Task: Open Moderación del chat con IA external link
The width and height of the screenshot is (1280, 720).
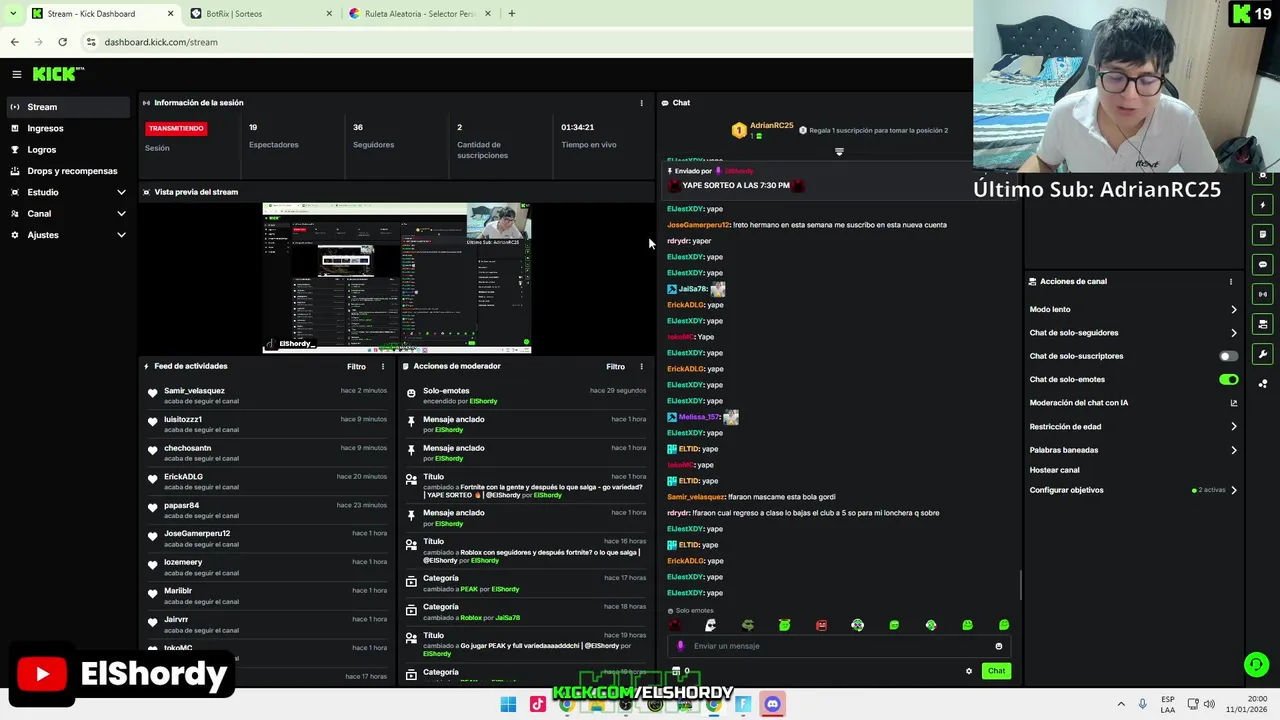Action: coord(1233,403)
